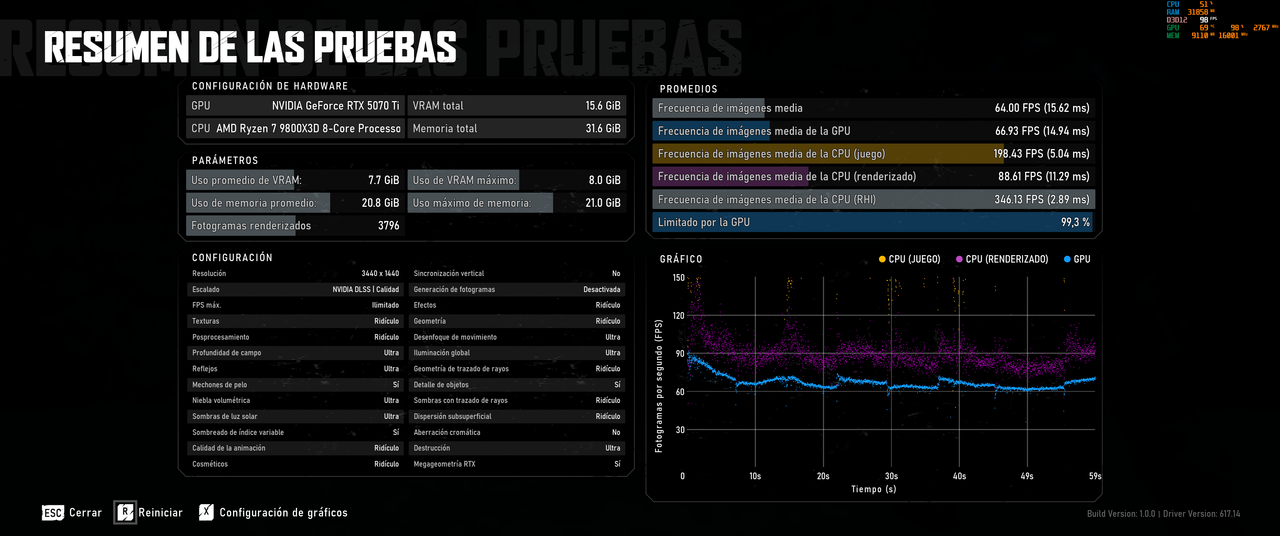Click the Geometría de trazado de rayos row
Screen dimensions: 1280x536
pyautogui.click(x=517, y=369)
